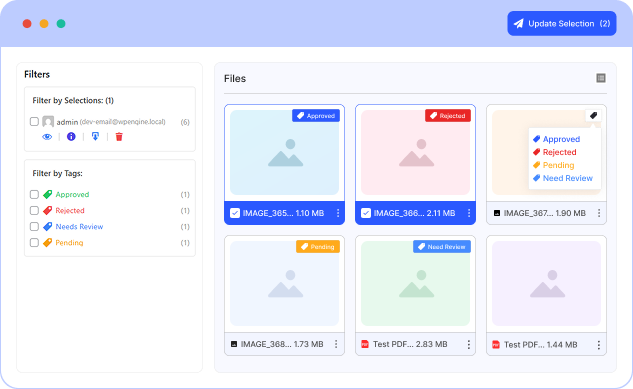
Task: Click the image file icon beside IMAGE_368
Action: click(234, 344)
